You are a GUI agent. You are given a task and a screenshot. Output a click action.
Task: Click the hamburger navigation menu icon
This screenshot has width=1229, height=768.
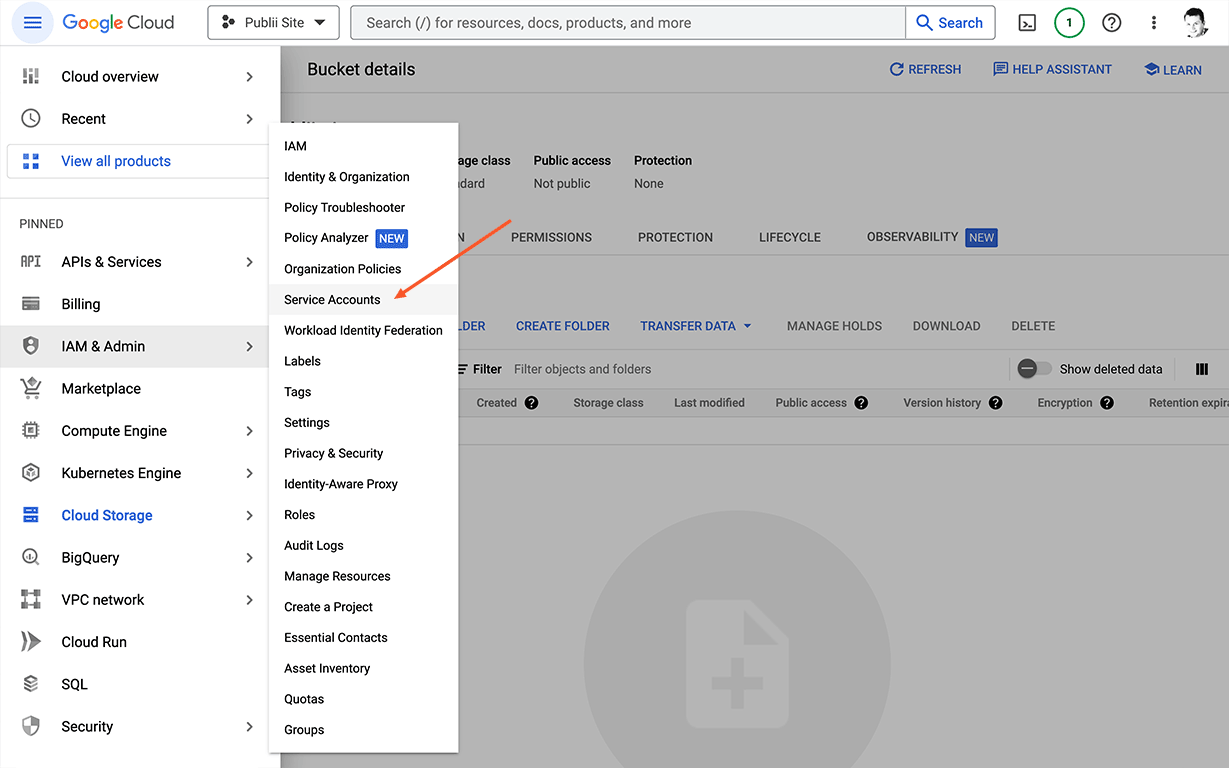[x=32, y=22]
